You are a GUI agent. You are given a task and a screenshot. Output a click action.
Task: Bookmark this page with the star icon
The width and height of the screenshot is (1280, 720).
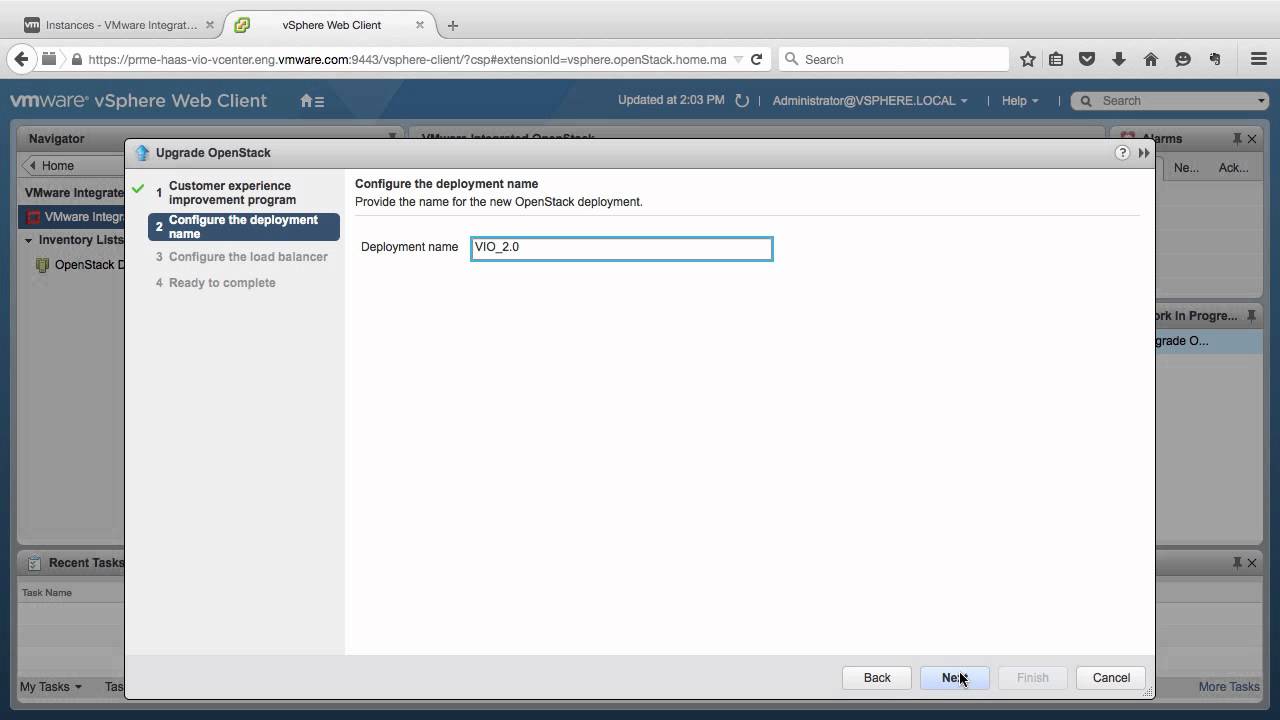1027,59
